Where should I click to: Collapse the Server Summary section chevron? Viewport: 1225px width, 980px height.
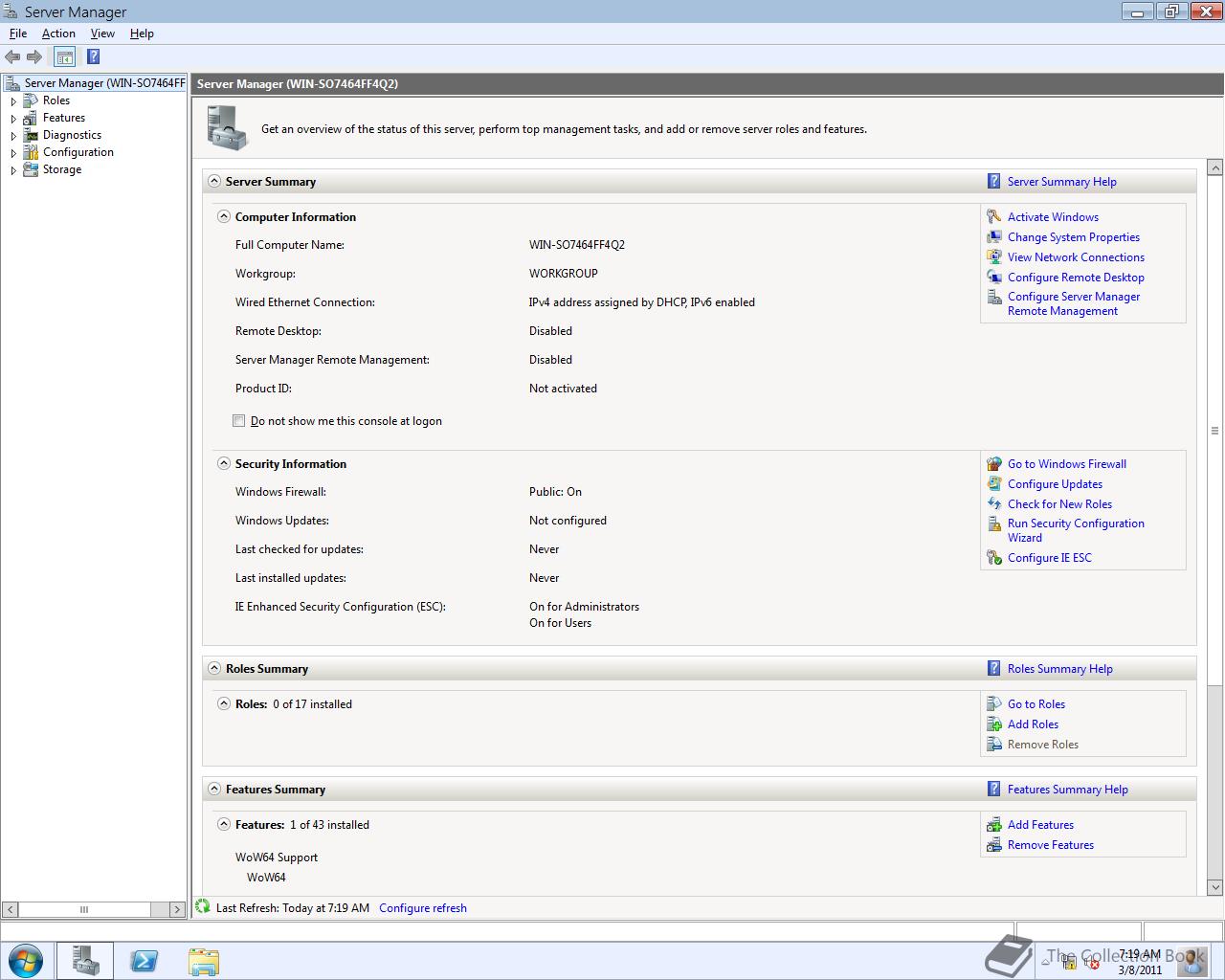tap(214, 181)
